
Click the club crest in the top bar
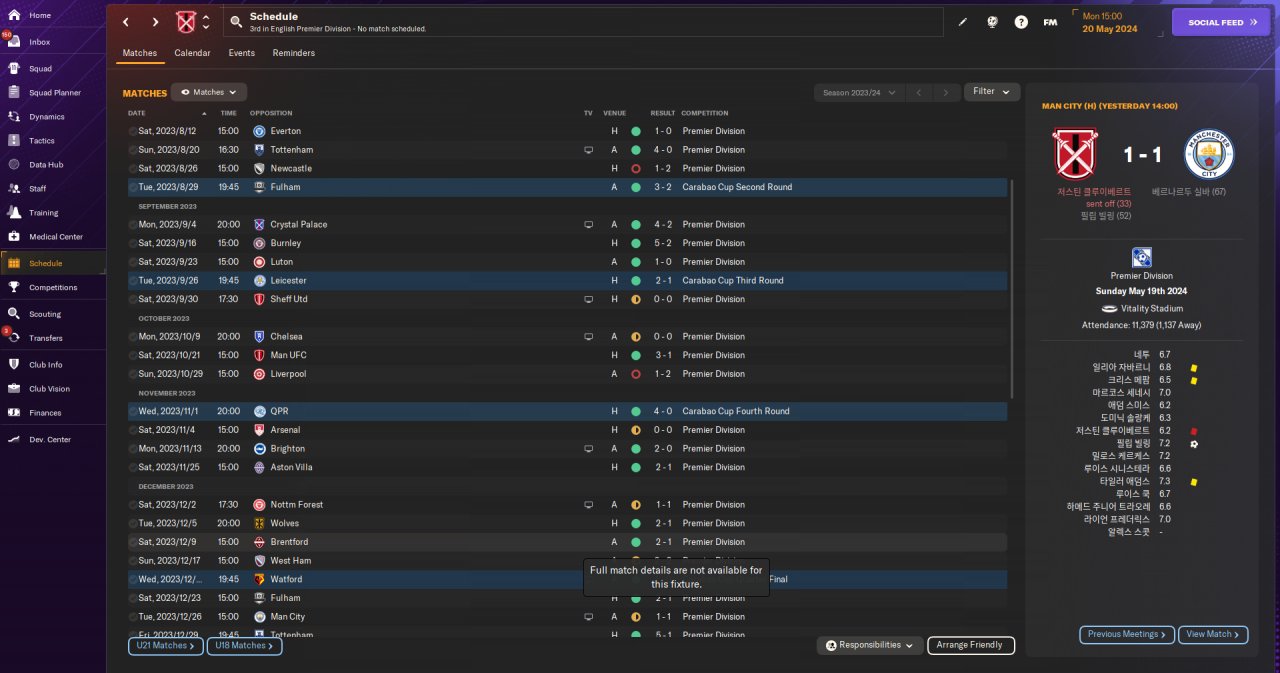pos(186,22)
